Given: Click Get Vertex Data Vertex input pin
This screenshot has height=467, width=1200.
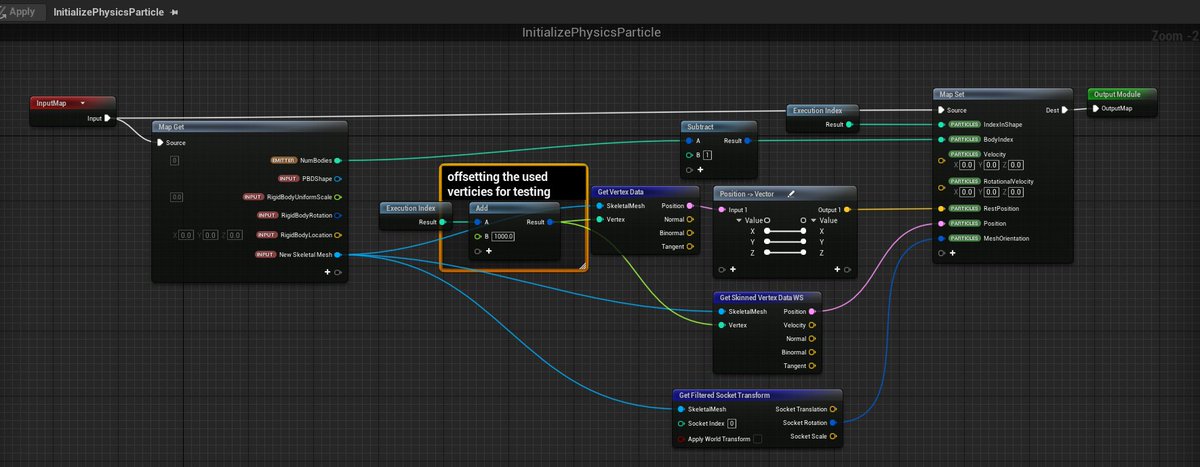Looking at the screenshot, I should pos(599,218).
